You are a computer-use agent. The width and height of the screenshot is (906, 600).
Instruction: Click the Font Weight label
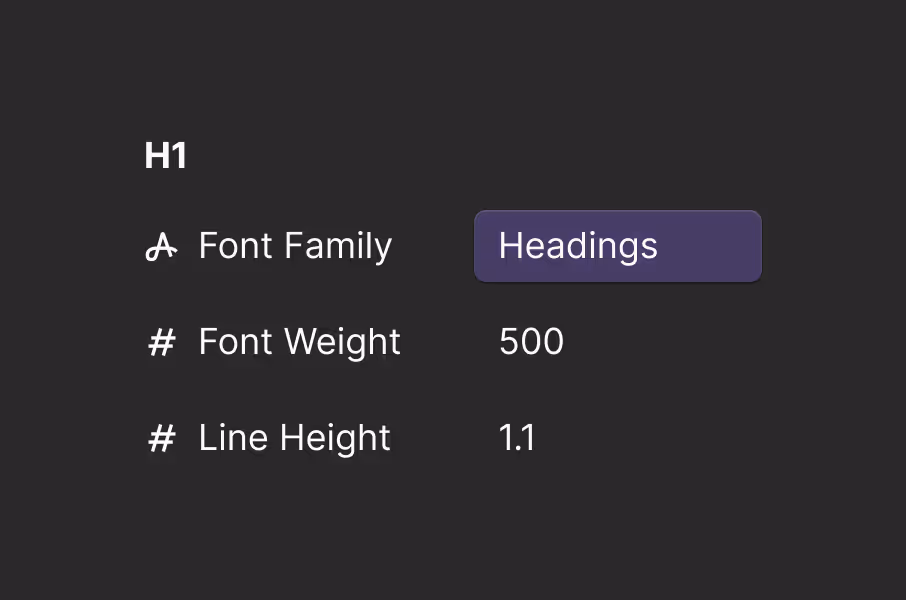[x=299, y=342]
